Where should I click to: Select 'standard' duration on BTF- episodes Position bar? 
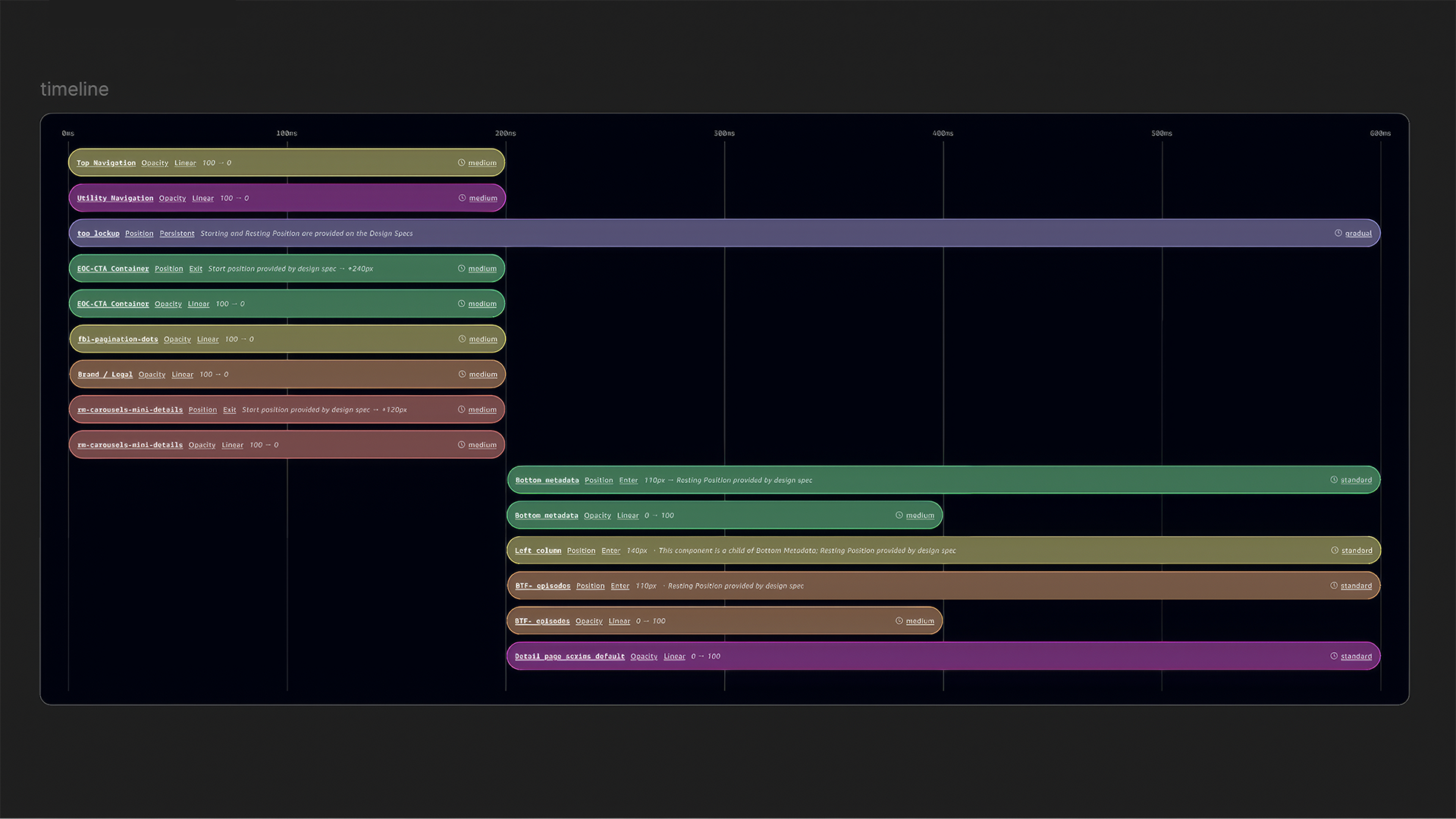pyautogui.click(x=1356, y=586)
